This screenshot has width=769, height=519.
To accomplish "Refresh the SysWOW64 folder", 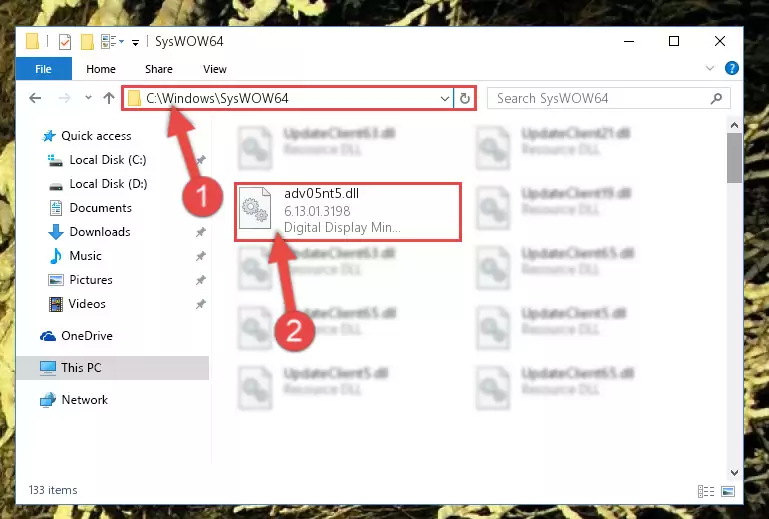I will click(464, 99).
